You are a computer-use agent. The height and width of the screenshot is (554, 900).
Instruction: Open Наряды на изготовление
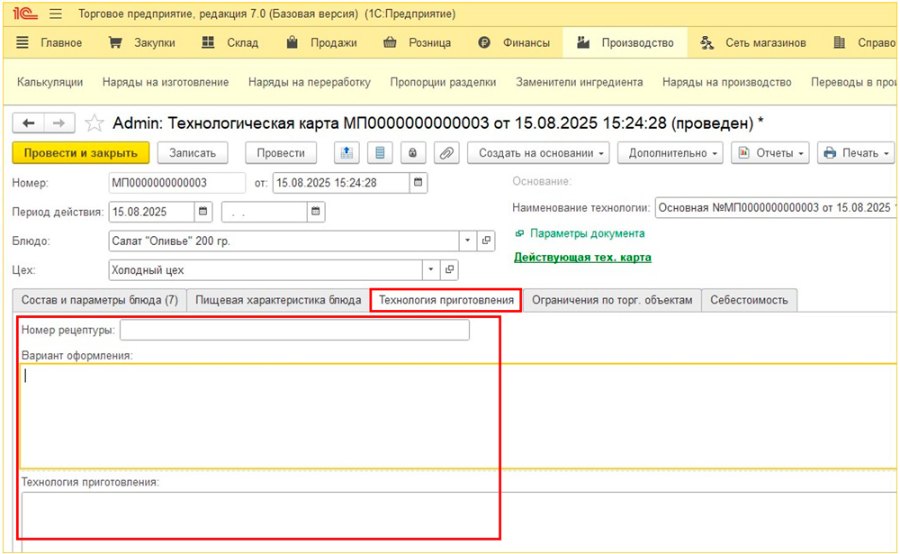click(x=165, y=82)
